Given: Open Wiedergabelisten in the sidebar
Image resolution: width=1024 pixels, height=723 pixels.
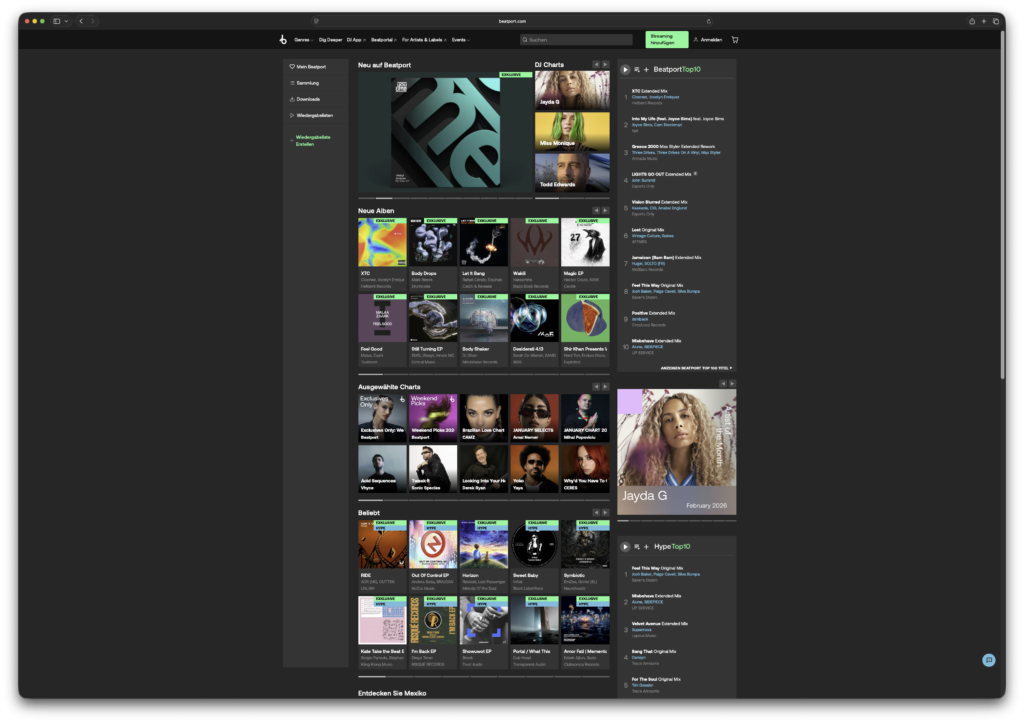Looking at the screenshot, I should [x=312, y=116].
